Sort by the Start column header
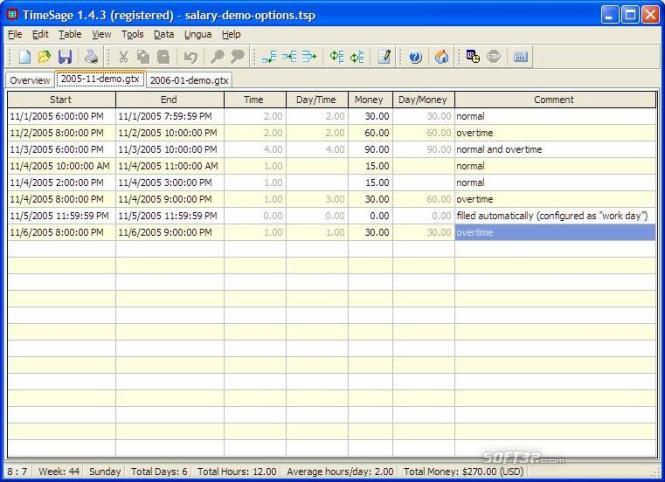The width and height of the screenshot is (665, 482). [x=61, y=100]
